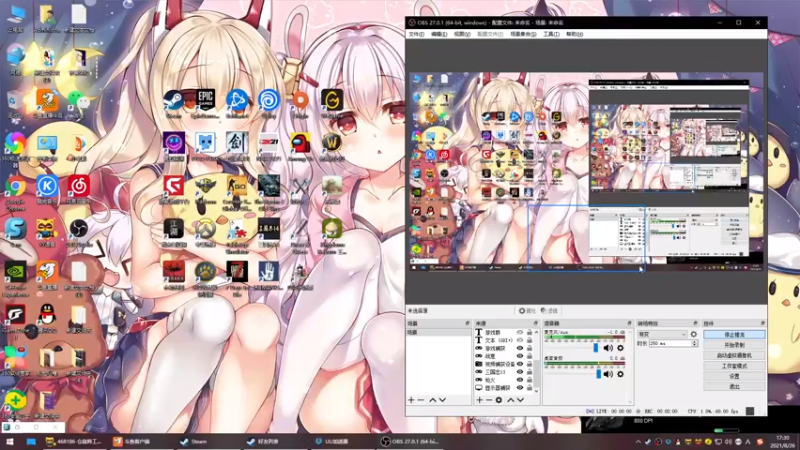Screen dimensions: 800x450
Task: Open 桌面音频 audio settings gear
Action: point(620,374)
